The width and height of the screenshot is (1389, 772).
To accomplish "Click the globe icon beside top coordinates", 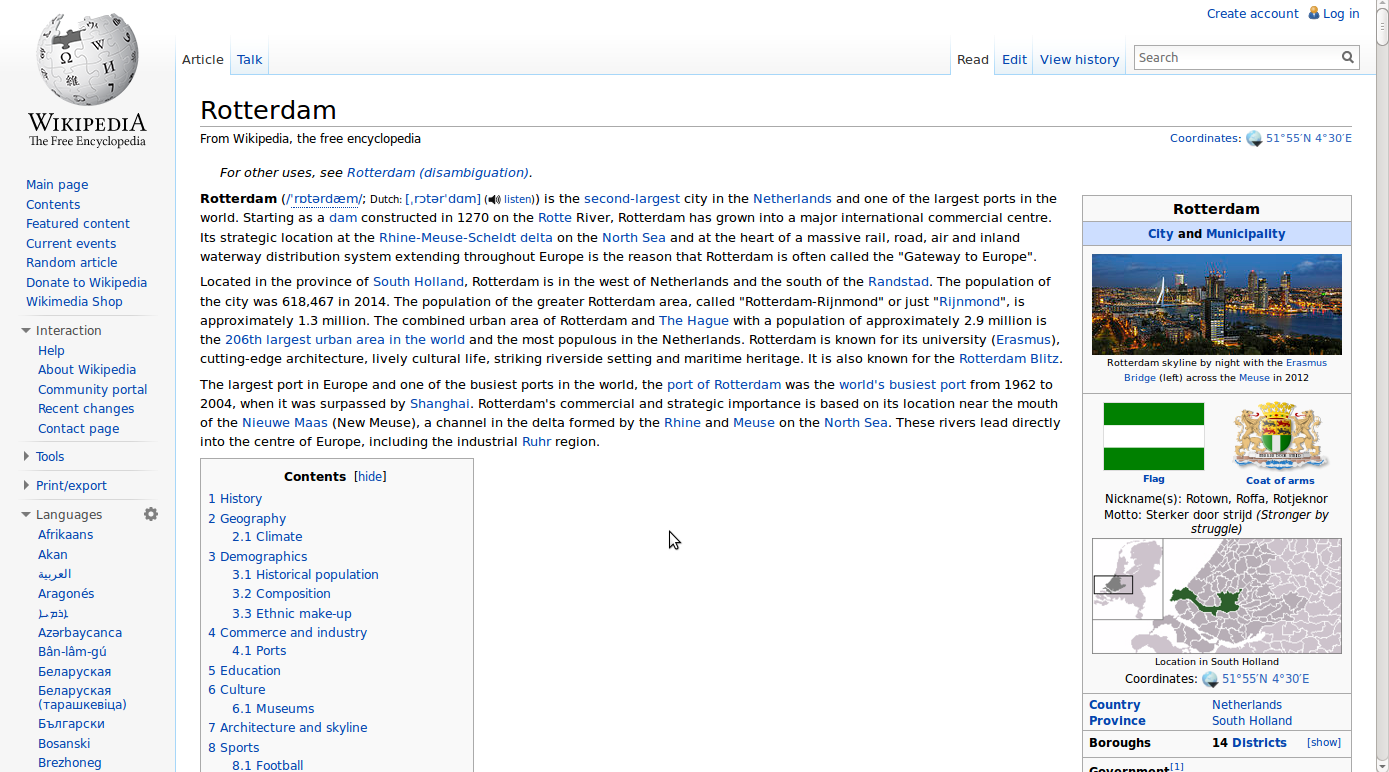I will 1254,138.
